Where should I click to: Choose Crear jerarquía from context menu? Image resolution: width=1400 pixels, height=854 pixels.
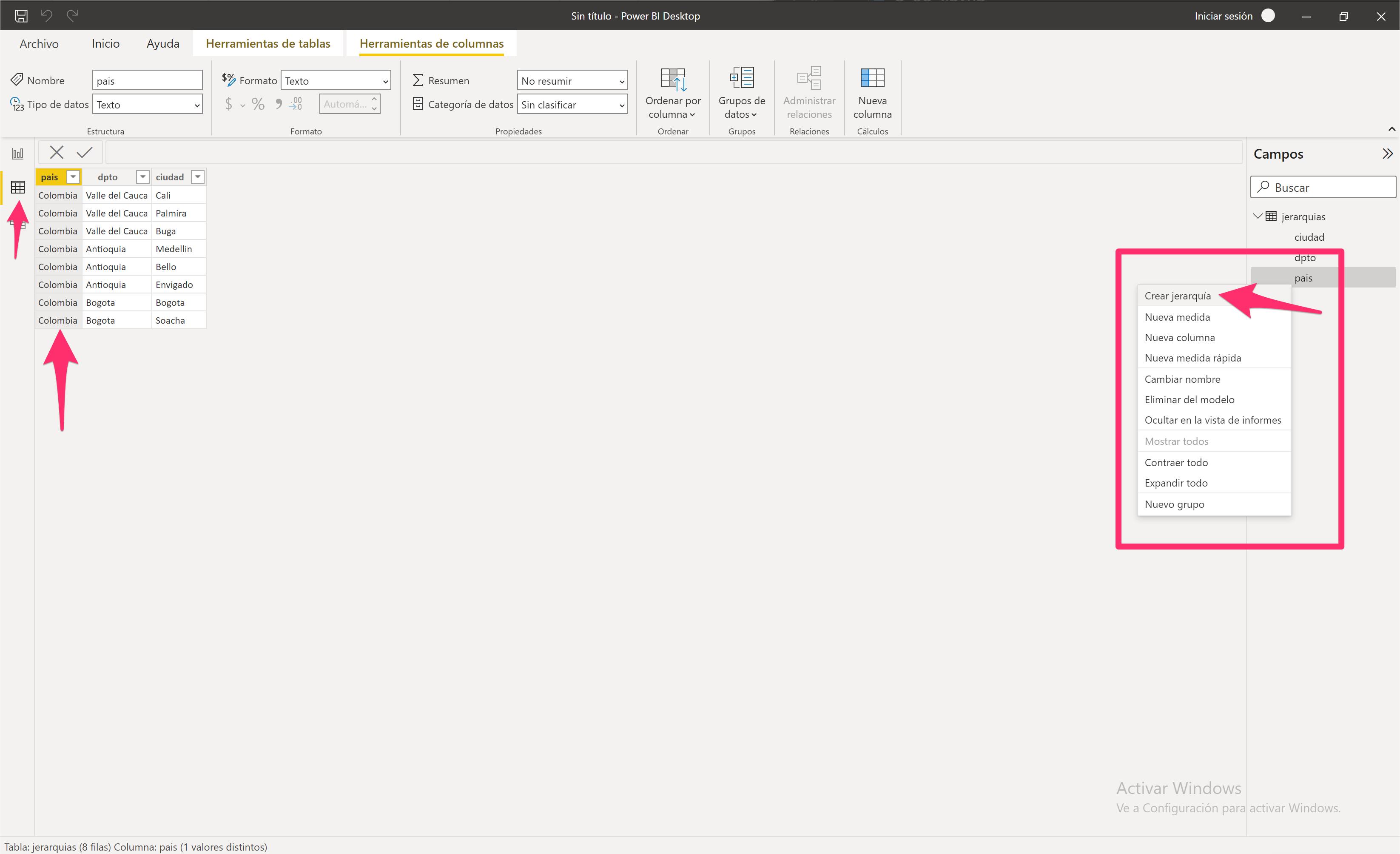[x=1214, y=296]
